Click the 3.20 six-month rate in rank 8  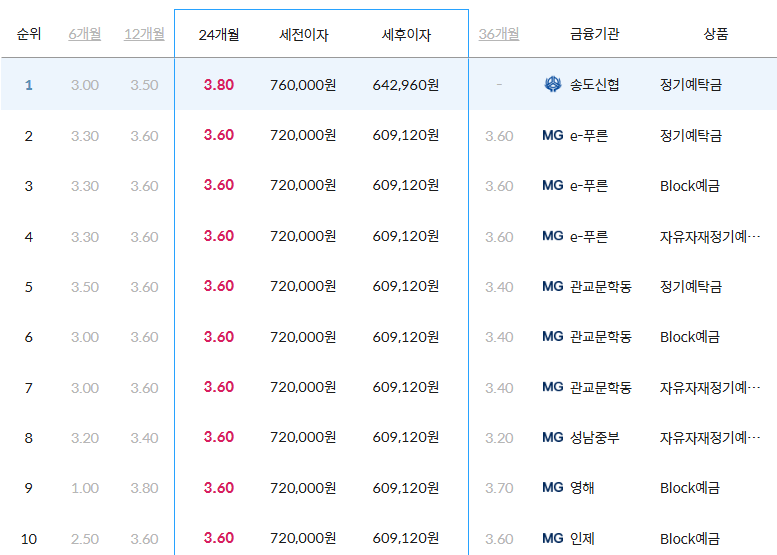85,438
